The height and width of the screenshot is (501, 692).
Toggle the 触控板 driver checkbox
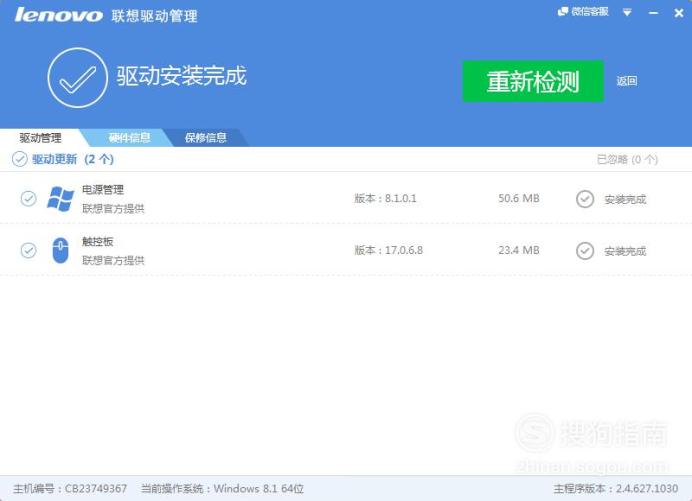(x=29, y=250)
